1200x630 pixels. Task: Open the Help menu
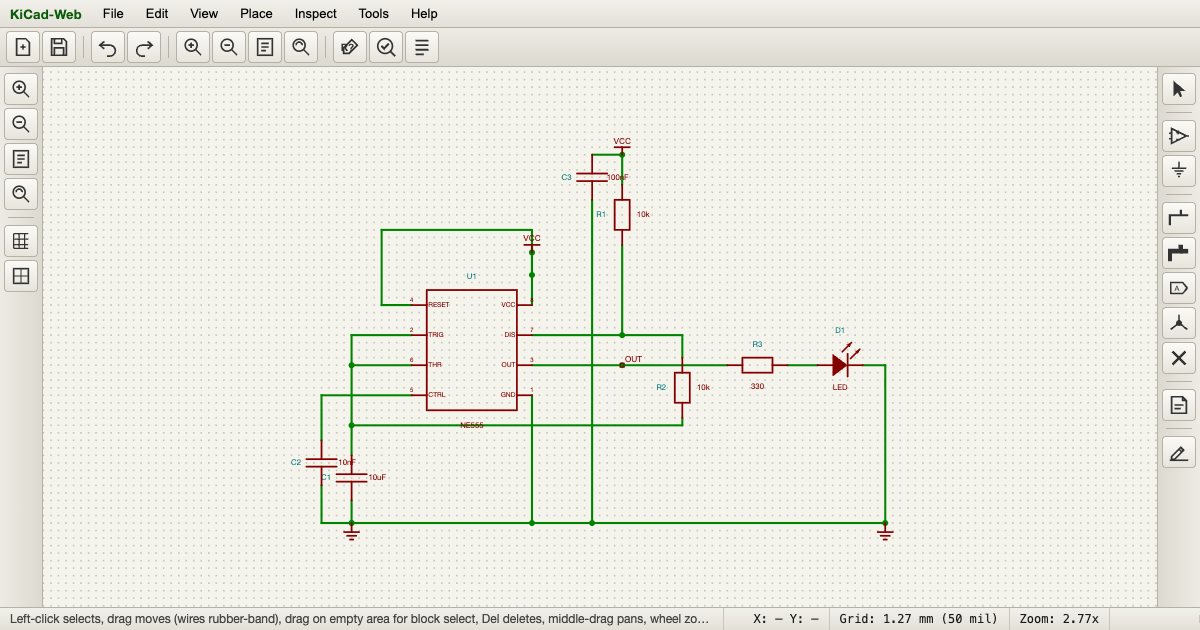[424, 14]
